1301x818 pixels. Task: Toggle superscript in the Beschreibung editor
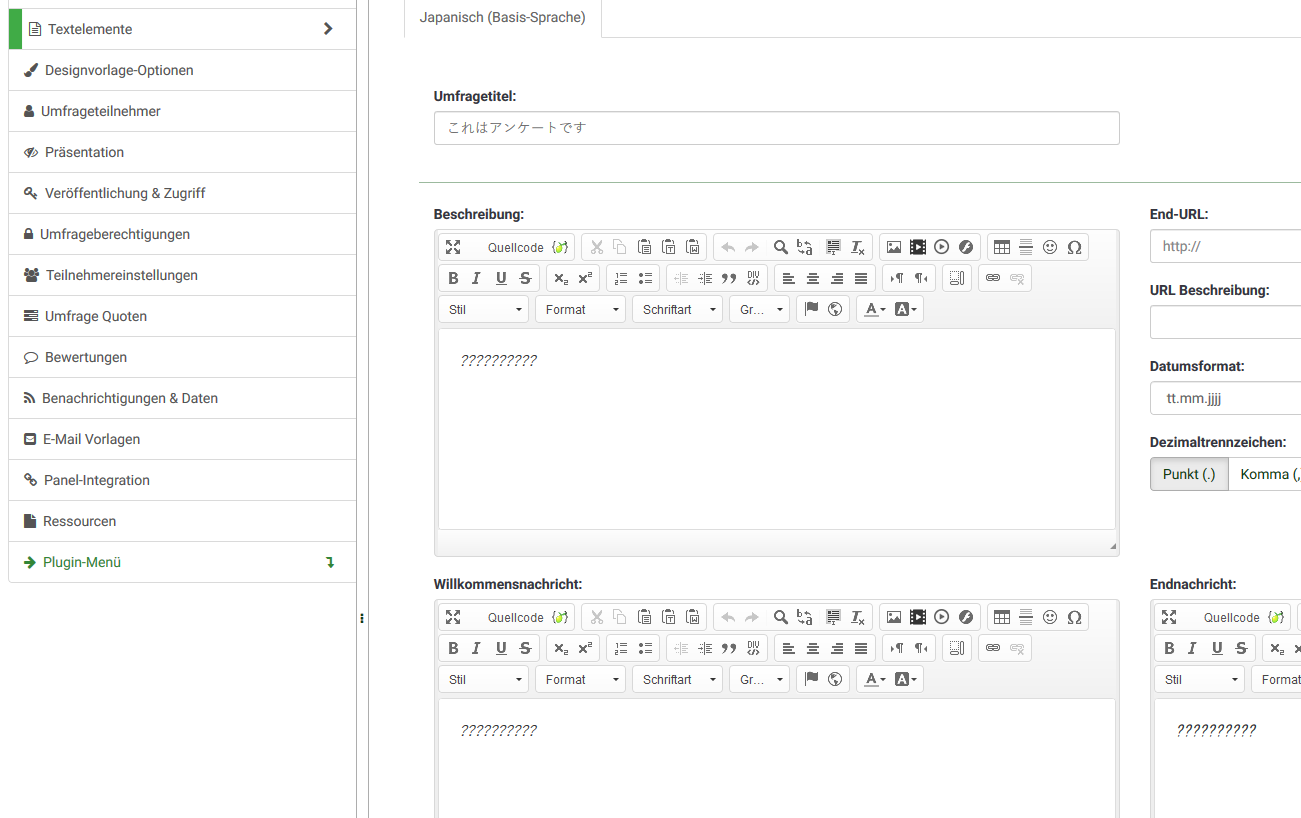coord(585,278)
